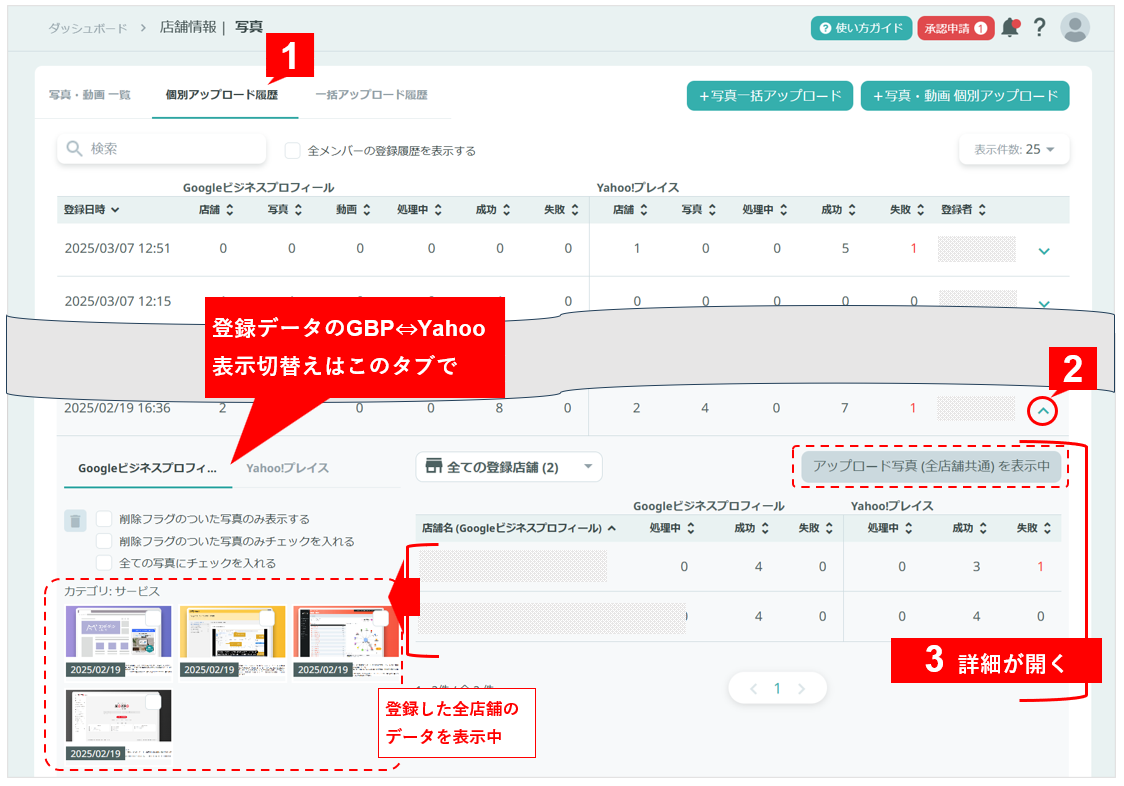Sort Yahoo!プレイス 店舗 column
Screen dimensions: 1124x786
pyautogui.click(x=644, y=209)
